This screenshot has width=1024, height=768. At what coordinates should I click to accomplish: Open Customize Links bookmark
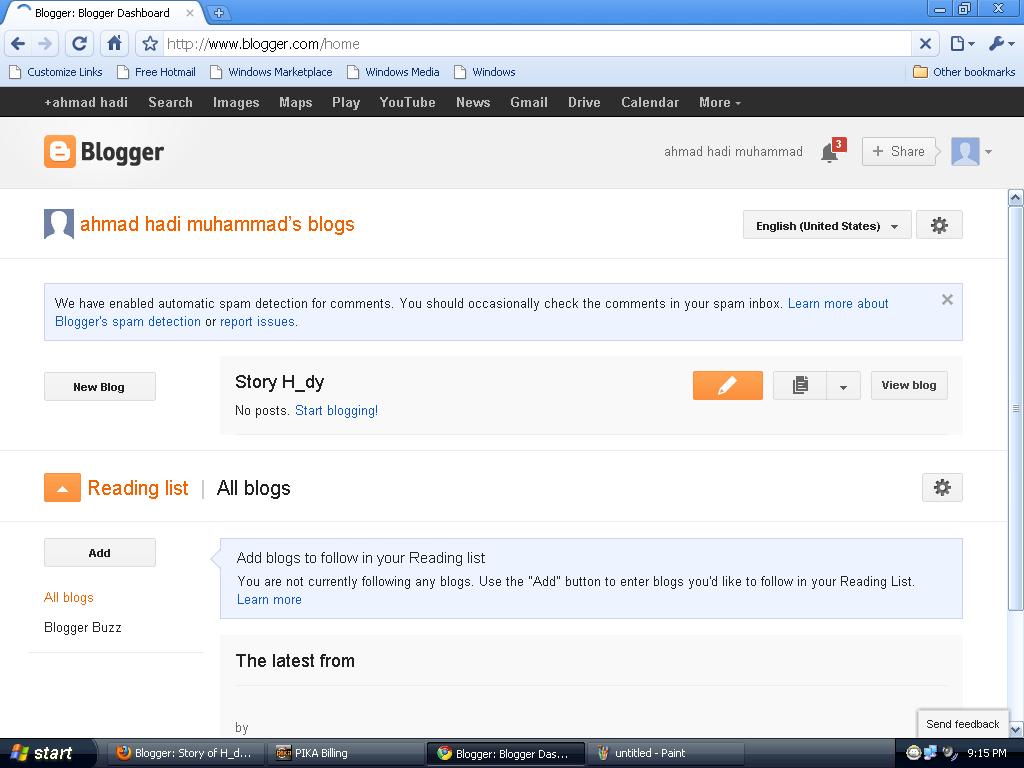[x=56, y=72]
